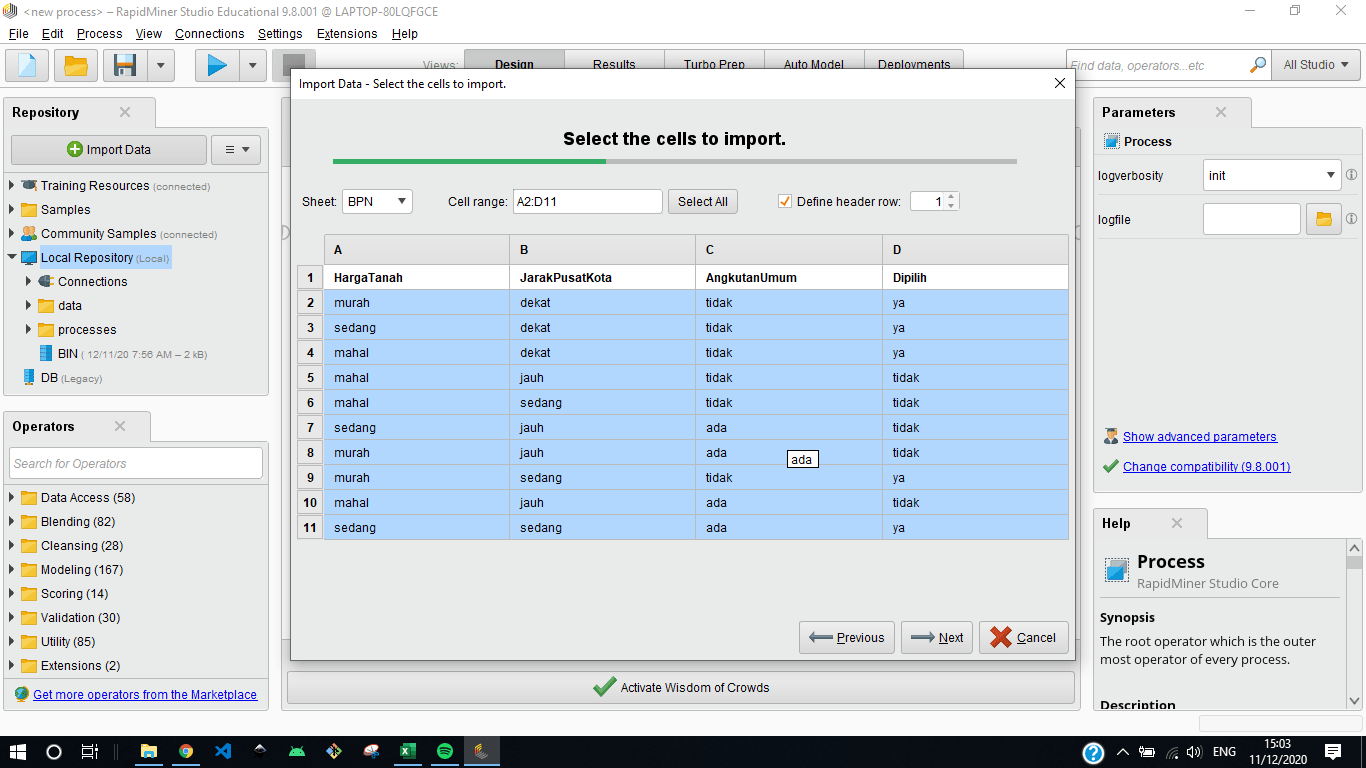This screenshot has height=768, width=1366.
Task: Open the dropdown arrow beside the save icon
Action: click(161, 66)
